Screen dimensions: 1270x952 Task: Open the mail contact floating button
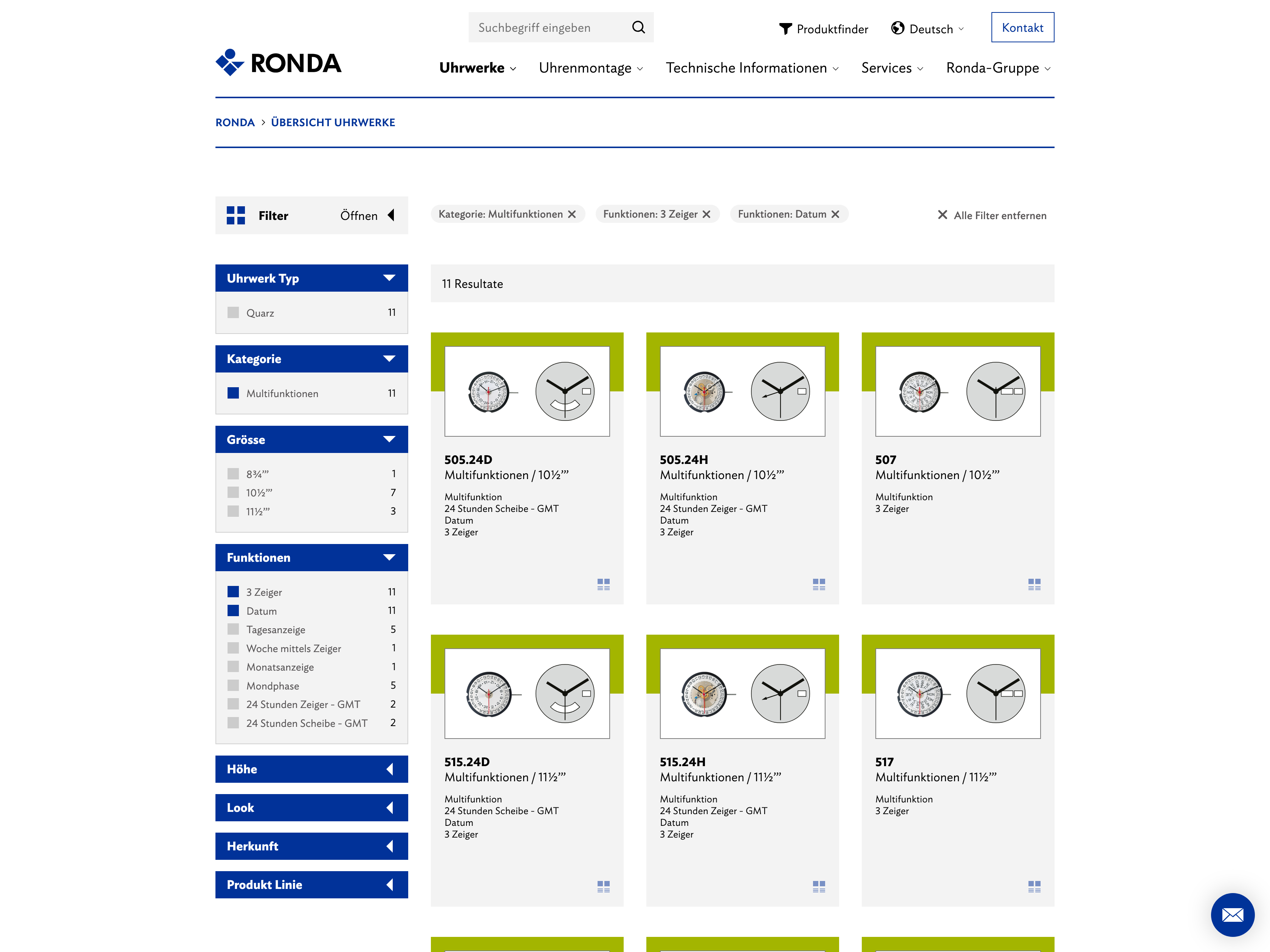point(1232,915)
